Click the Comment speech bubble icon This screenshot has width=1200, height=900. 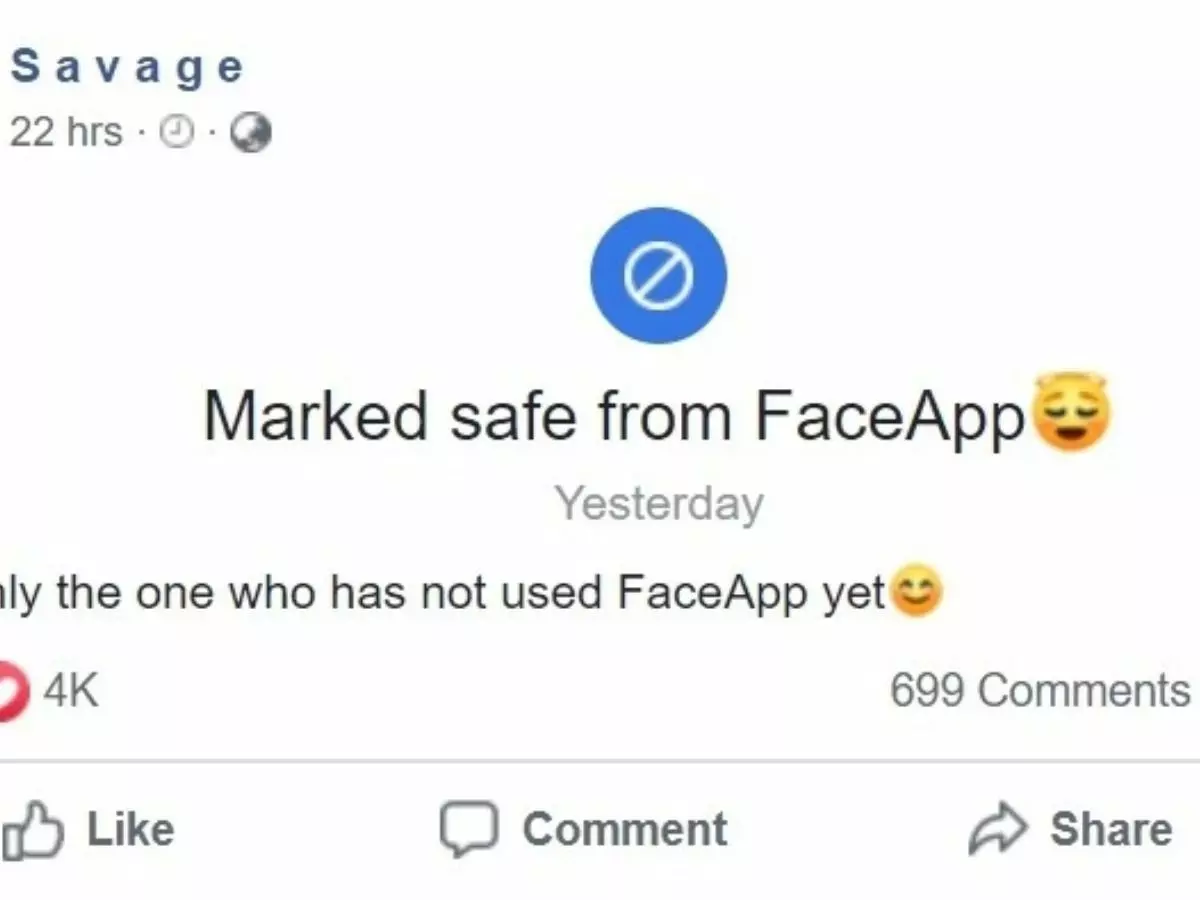click(x=470, y=826)
